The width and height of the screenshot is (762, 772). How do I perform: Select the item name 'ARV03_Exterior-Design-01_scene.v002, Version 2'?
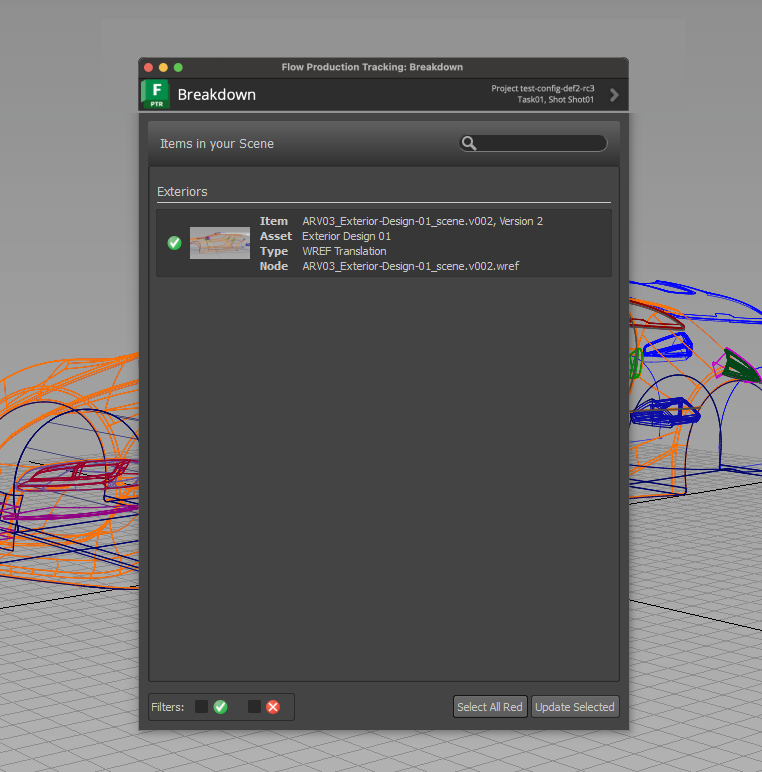422,221
